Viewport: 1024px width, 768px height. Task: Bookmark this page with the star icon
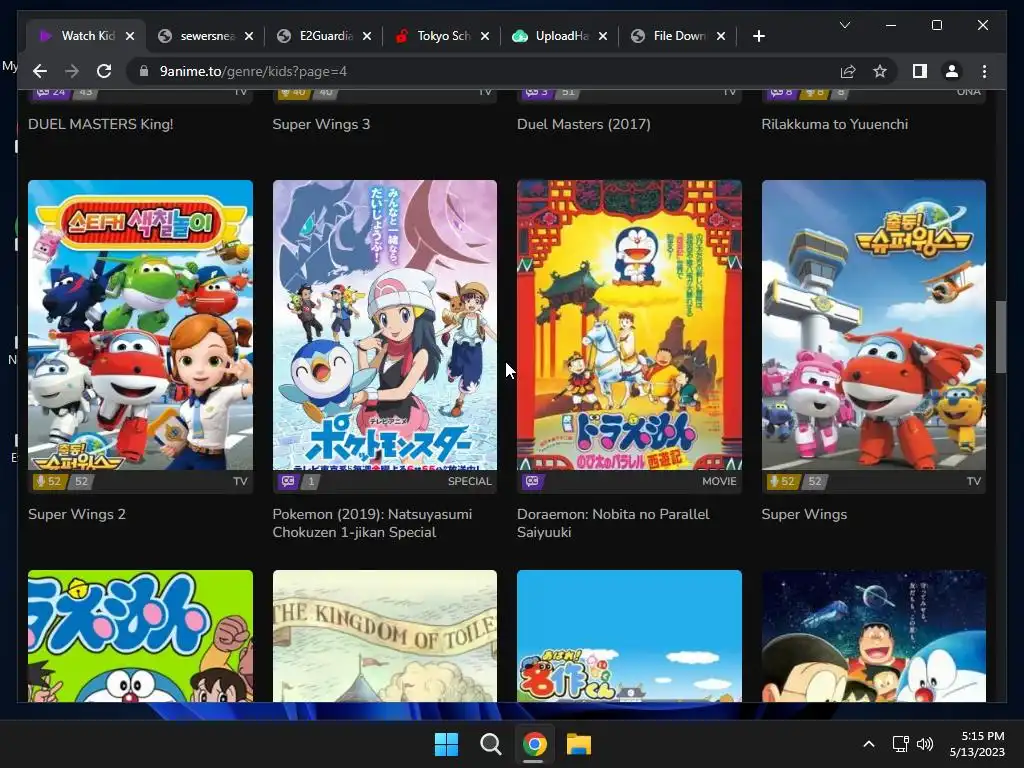click(x=880, y=71)
